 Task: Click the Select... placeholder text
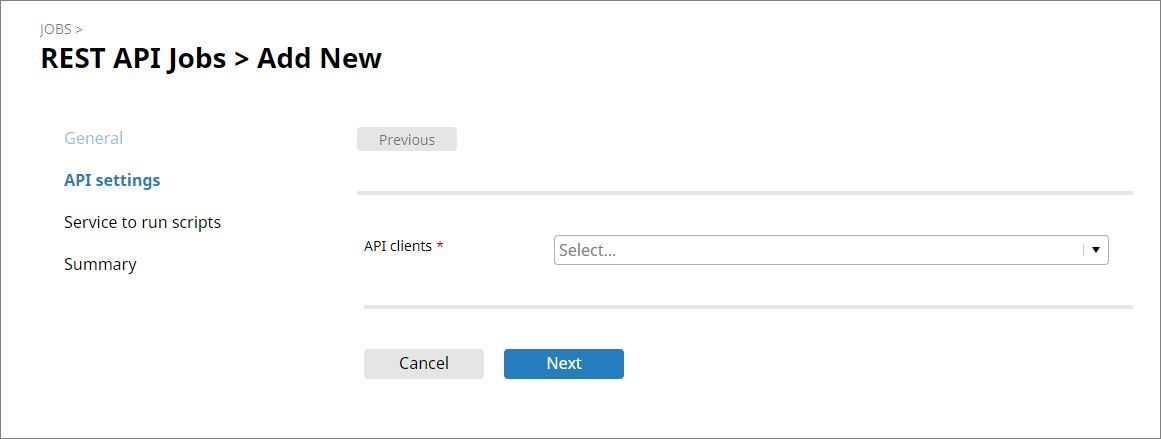(x=587, y=250)
